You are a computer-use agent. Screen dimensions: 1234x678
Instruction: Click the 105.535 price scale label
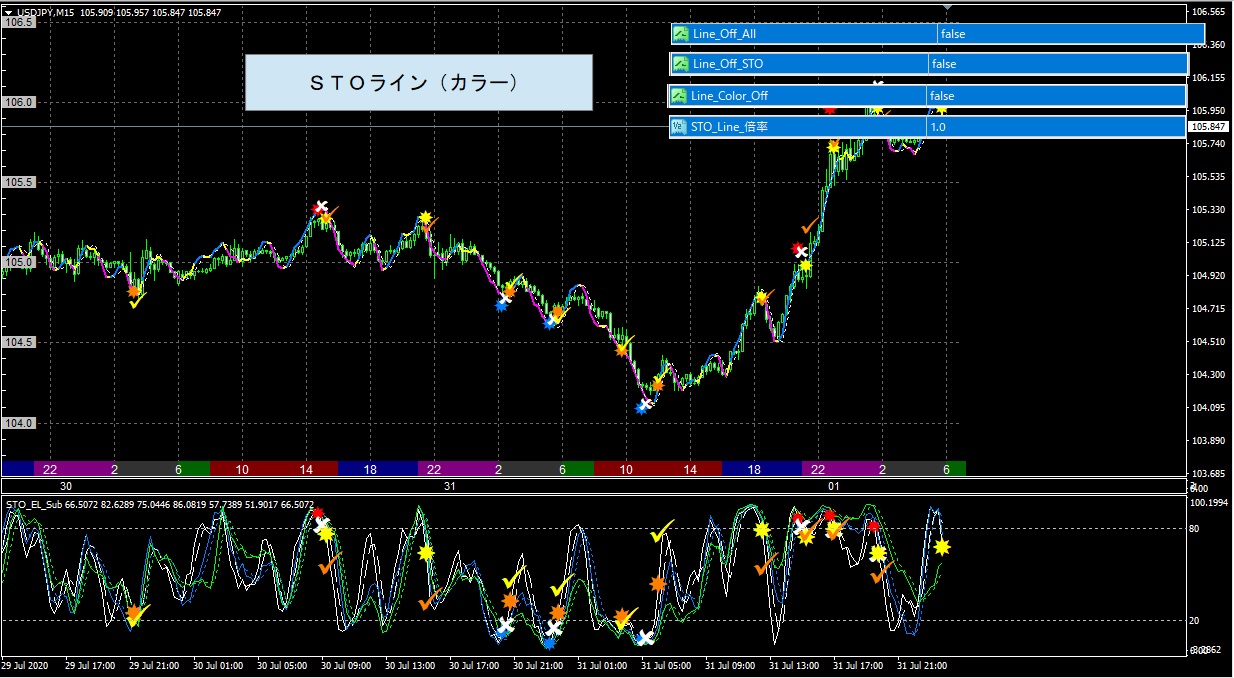coord(1209,177)
